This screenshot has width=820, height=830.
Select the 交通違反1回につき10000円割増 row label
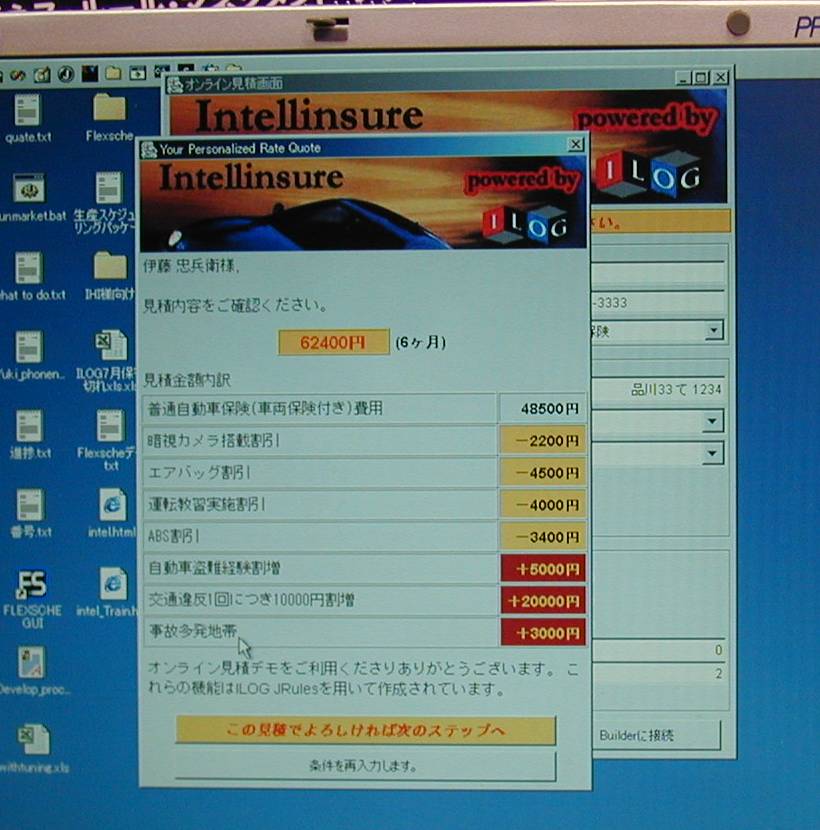pyautogui.click(x=251, y=600)
